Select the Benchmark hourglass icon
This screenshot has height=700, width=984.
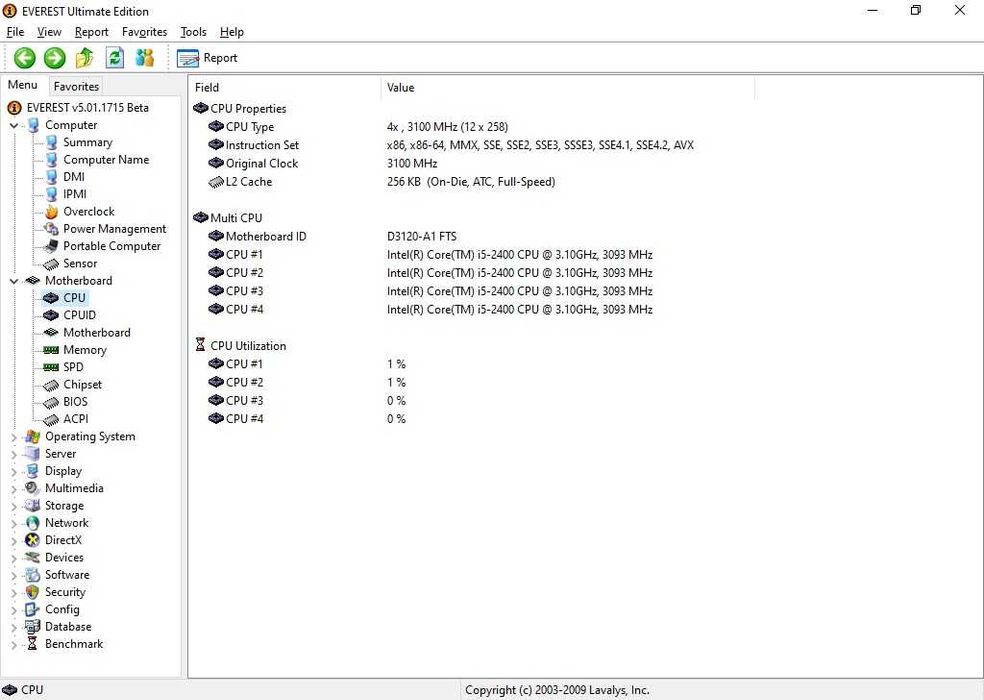33,643
